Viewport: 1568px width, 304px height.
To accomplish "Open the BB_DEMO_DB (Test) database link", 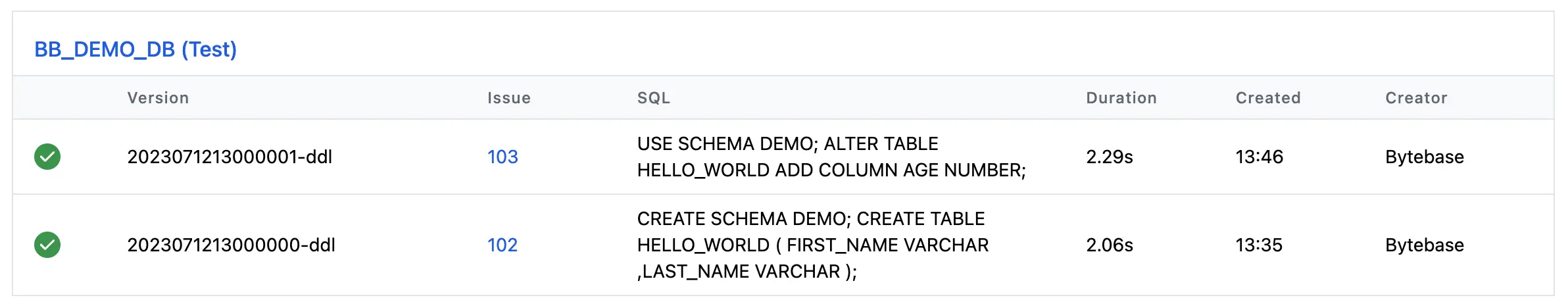I will click(135, 49).
